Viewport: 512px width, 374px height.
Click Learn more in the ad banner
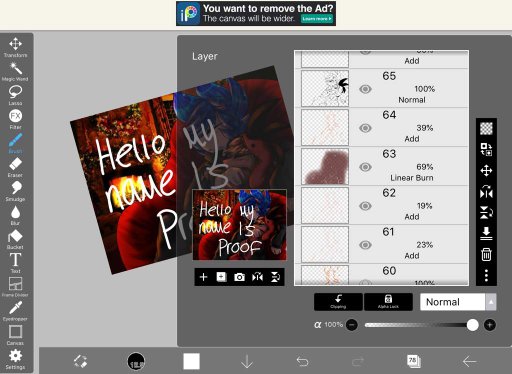coord(317,19)
